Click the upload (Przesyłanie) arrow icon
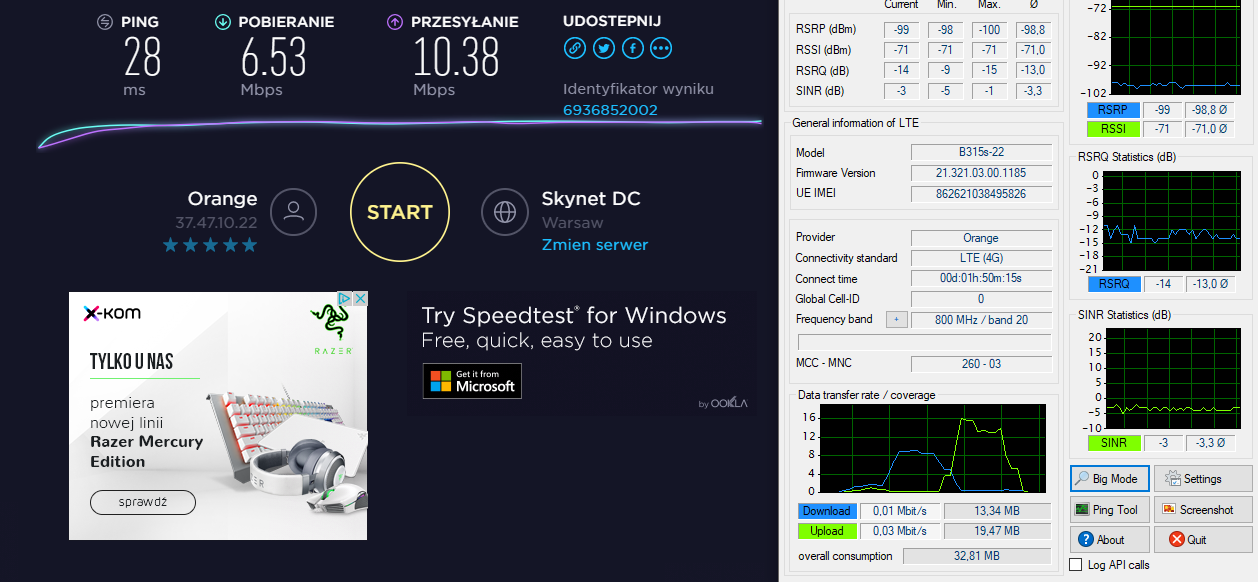This screenshot has height=582, width=1258. [395, 22]
